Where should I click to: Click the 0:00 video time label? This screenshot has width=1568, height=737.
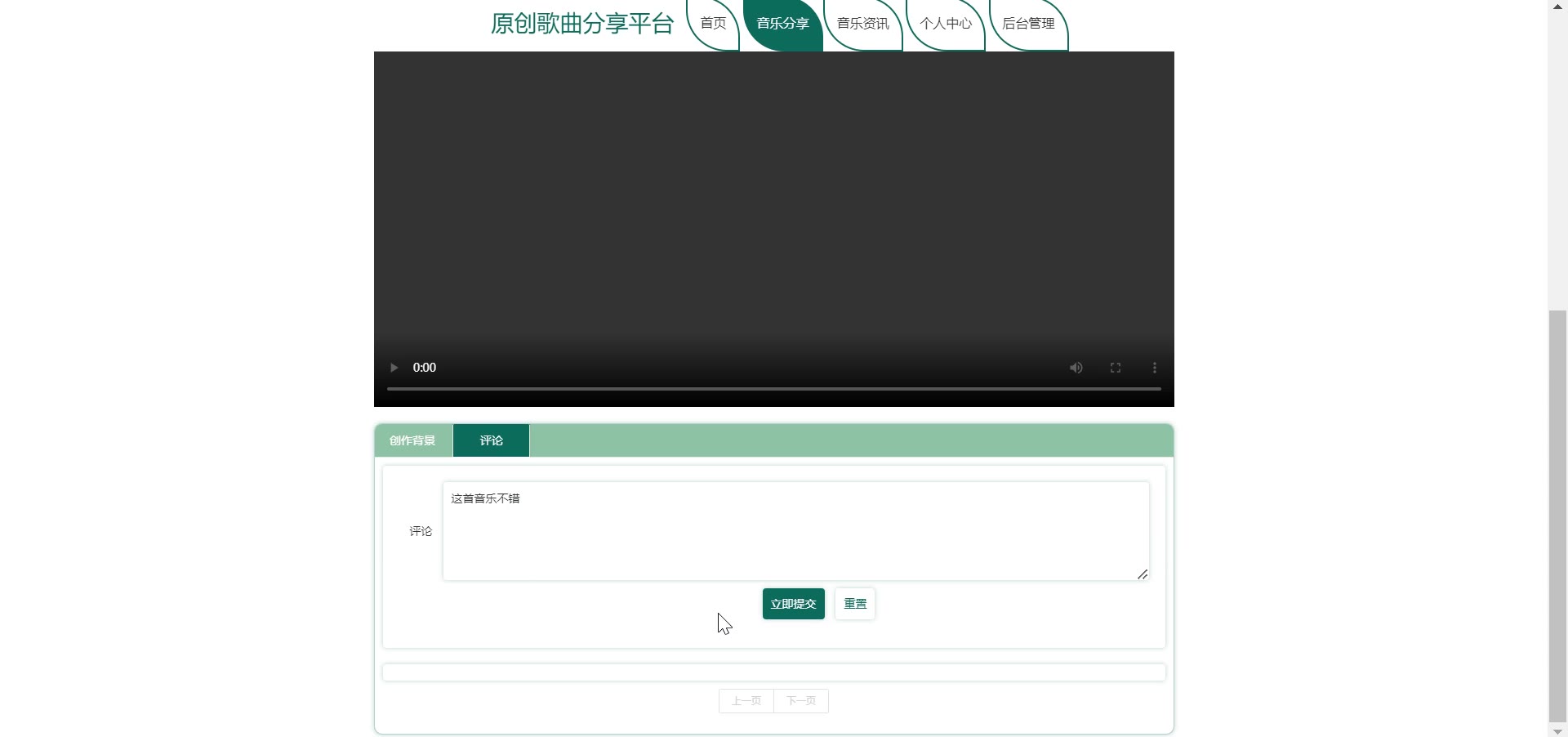point(425,368)
